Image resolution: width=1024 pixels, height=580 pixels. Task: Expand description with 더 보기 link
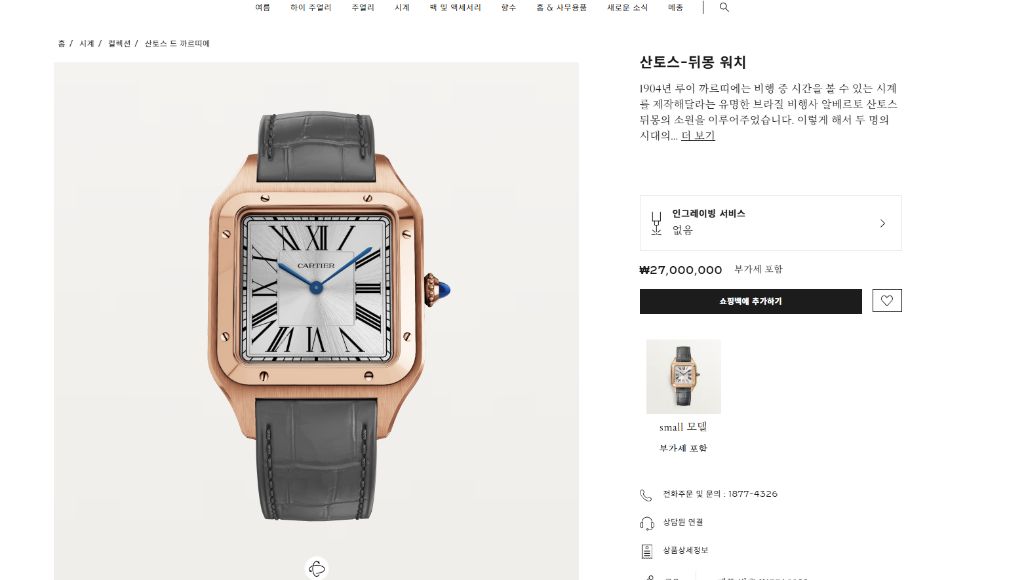point(697,135)
